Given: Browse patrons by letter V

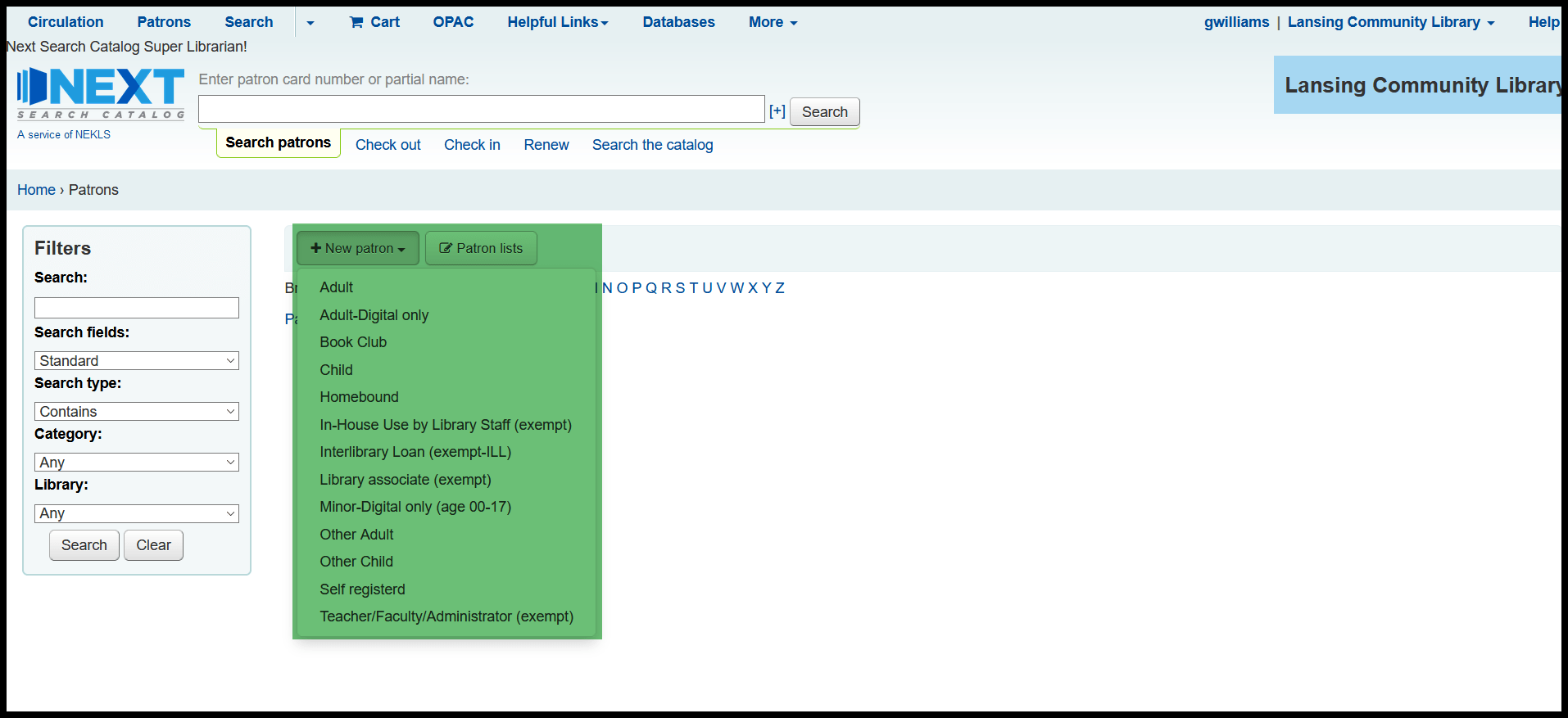Looking at the screenshot, I should click(x=721, y=288).
